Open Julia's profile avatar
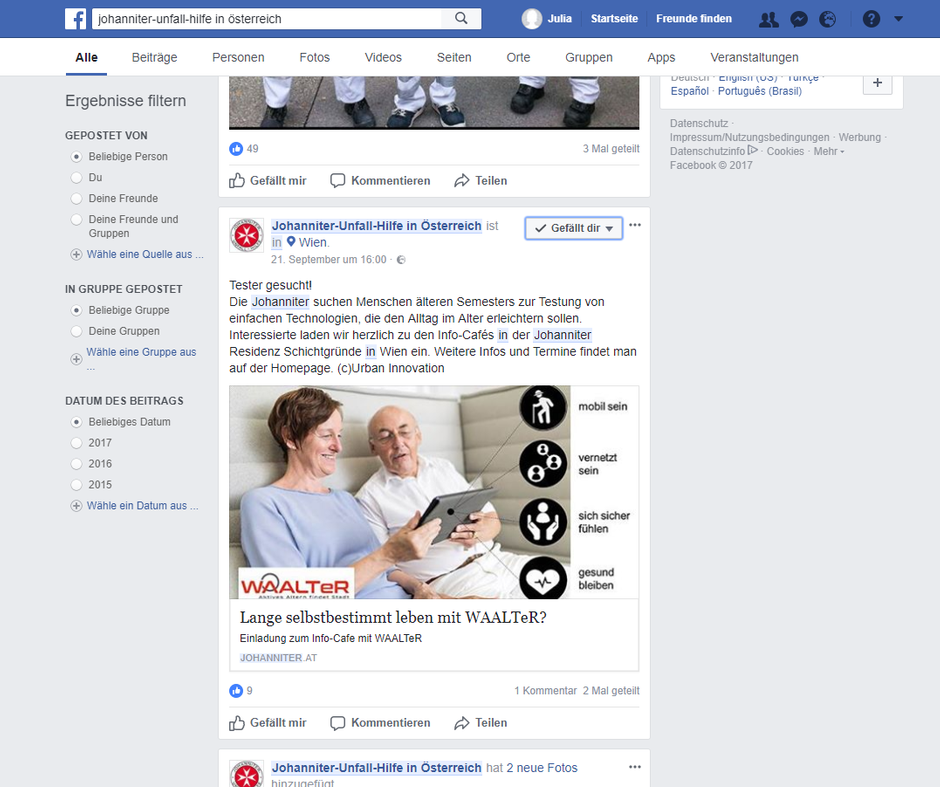The height and width of the screenshot is (787, 940). tap(532, 19)
